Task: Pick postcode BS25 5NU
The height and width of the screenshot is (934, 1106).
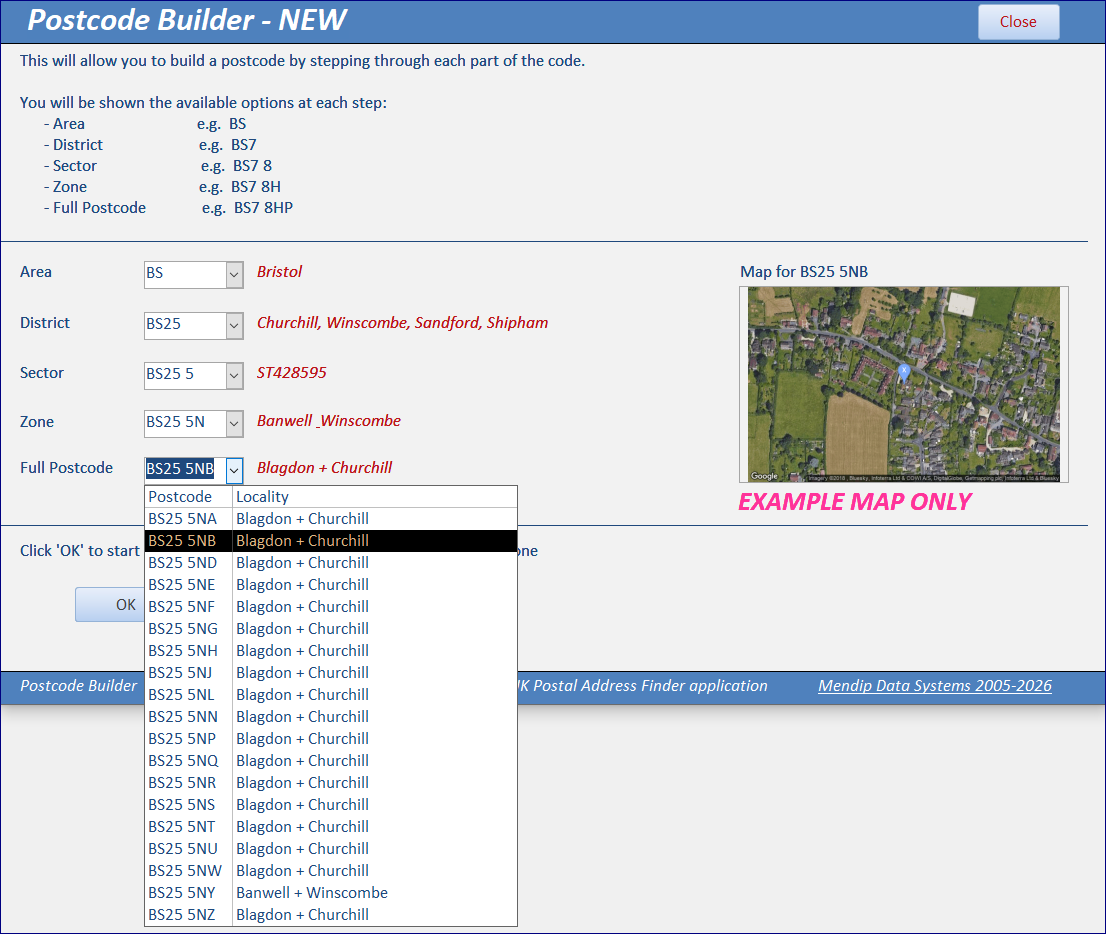Action: 331,849
